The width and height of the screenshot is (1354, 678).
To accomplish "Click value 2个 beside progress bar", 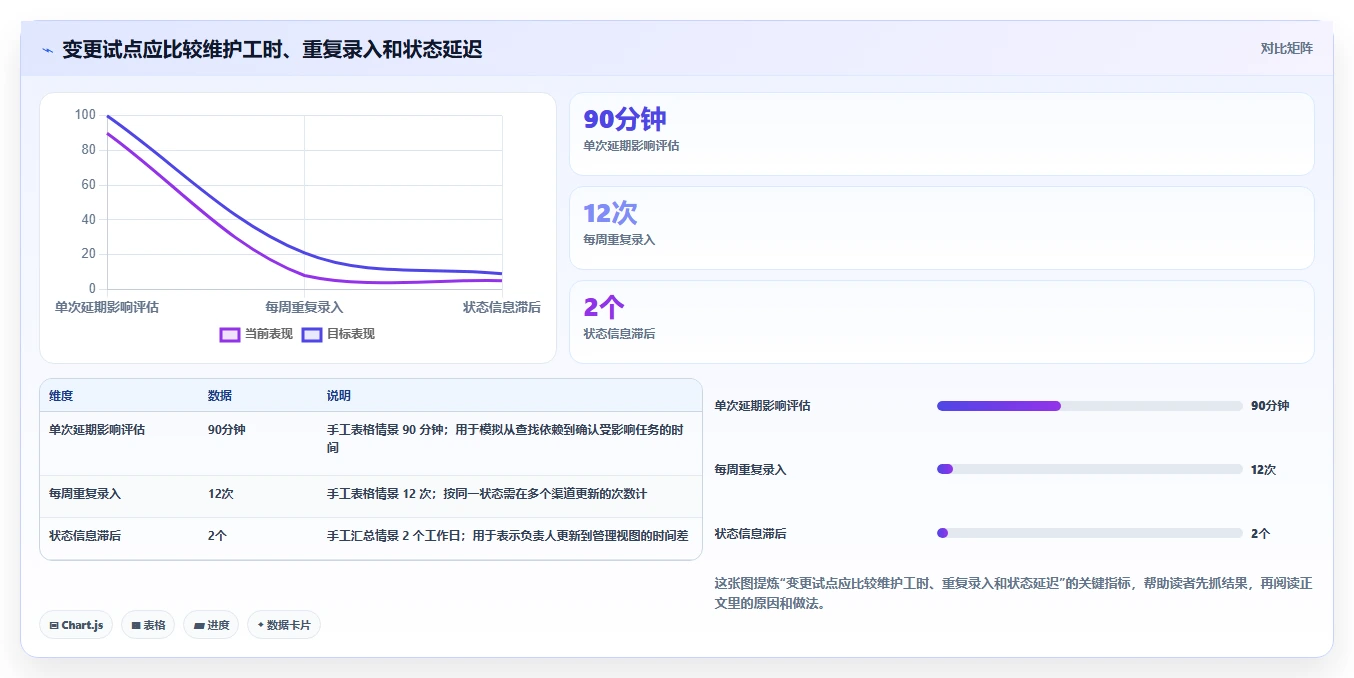I will click(x=1260, y=533).
